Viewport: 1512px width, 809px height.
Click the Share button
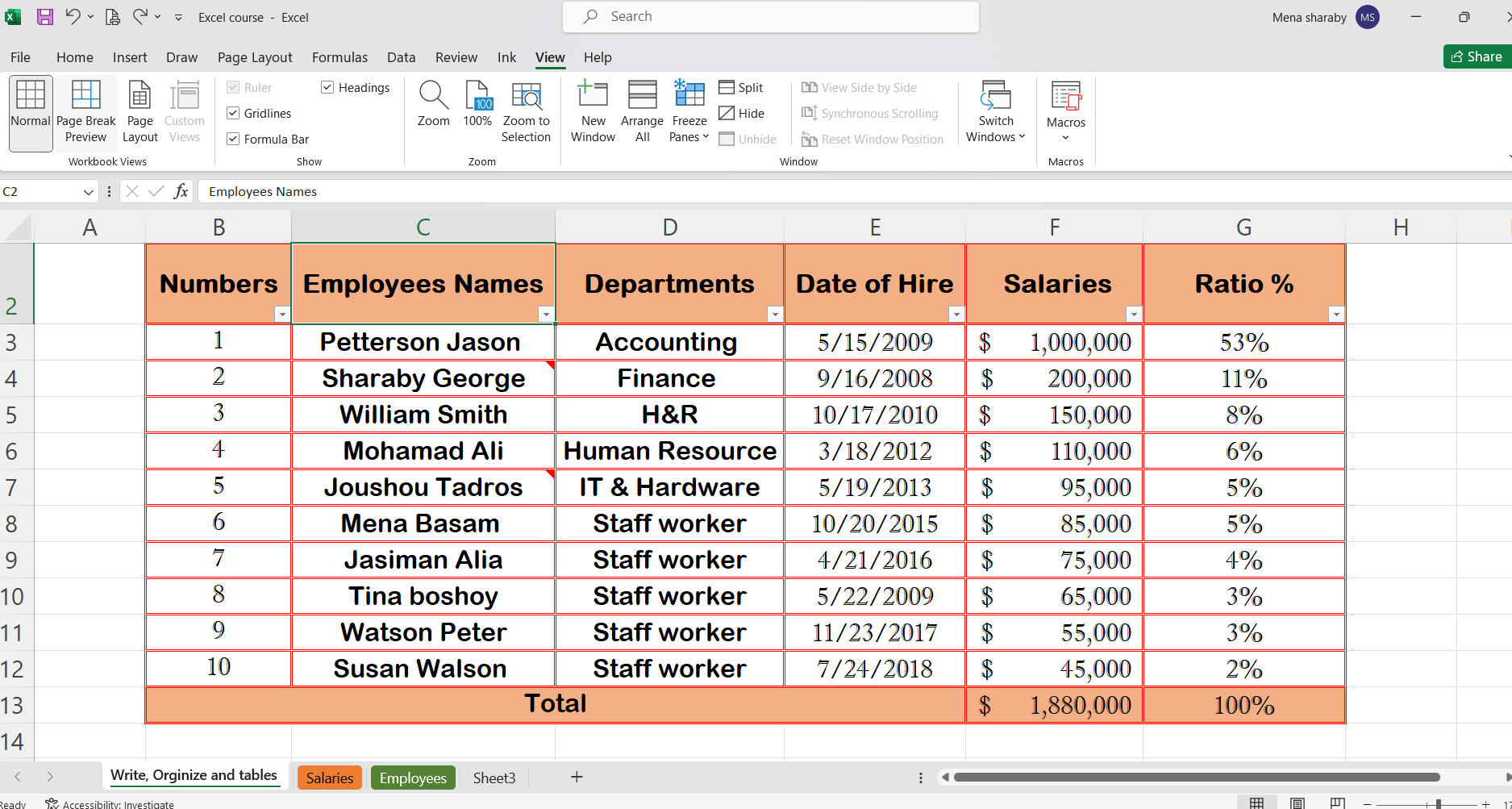(1477, 56)
